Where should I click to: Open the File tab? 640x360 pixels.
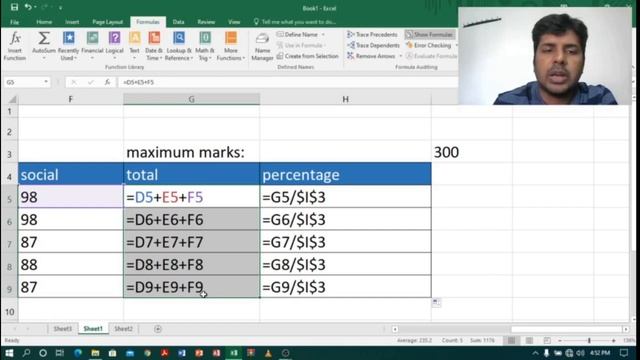pyautogui.click(x=14, y=22)
